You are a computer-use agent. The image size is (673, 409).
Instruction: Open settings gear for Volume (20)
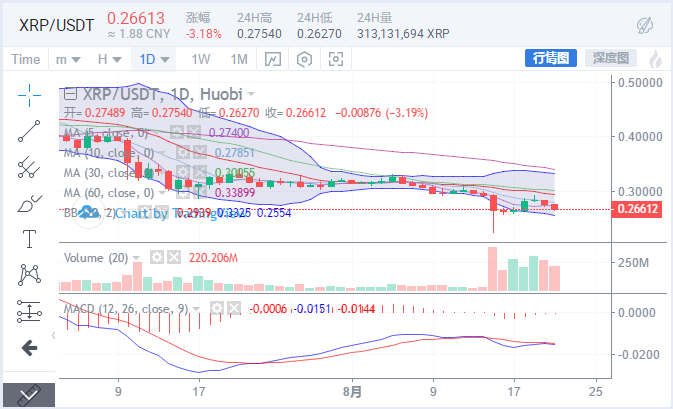pyautogui.click(x=157, y=258)
